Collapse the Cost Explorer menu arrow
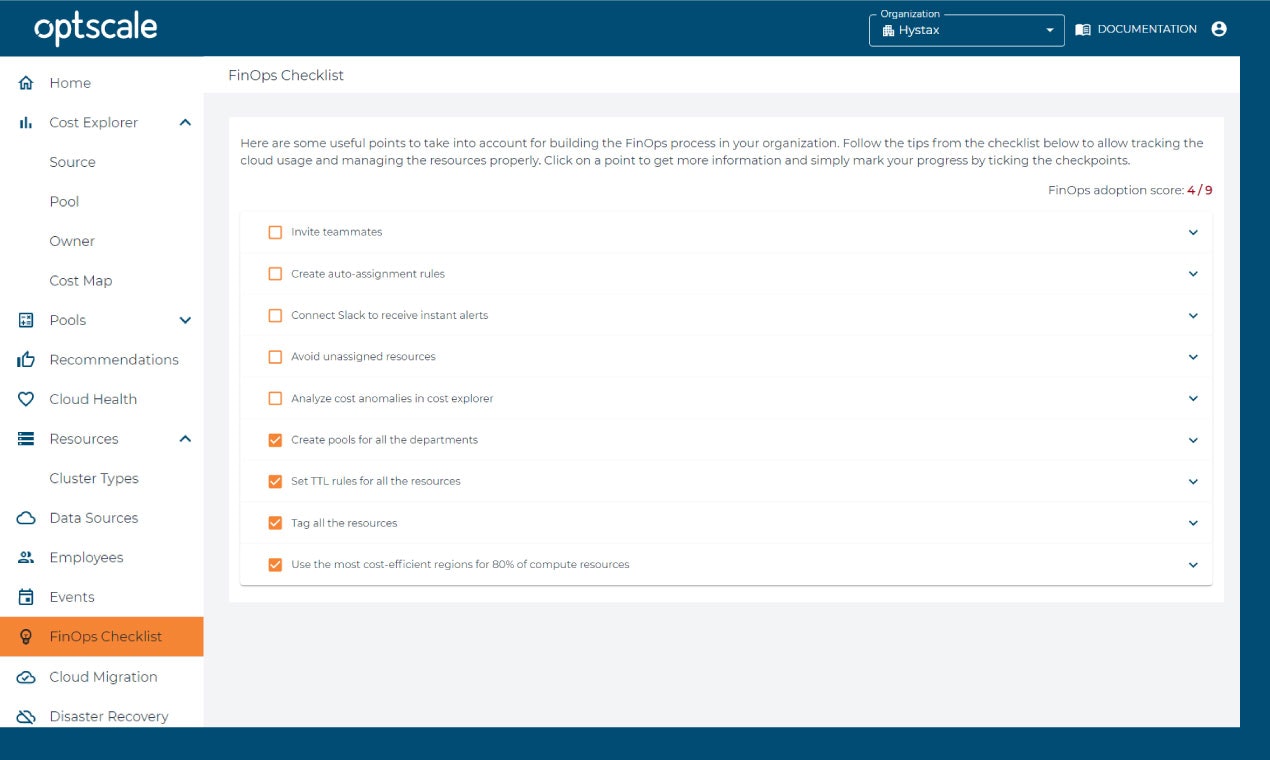This screenshot has height=760, width=1270. coord(185,123)
